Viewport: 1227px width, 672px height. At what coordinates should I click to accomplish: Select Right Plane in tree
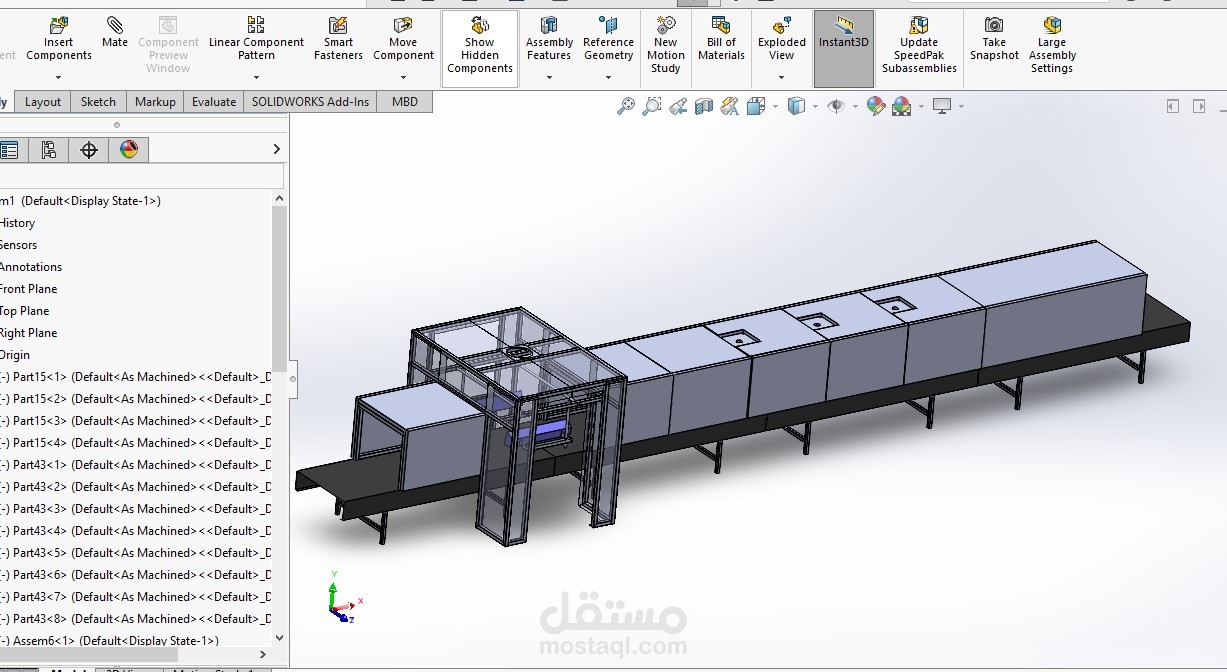tap(28, 333)
